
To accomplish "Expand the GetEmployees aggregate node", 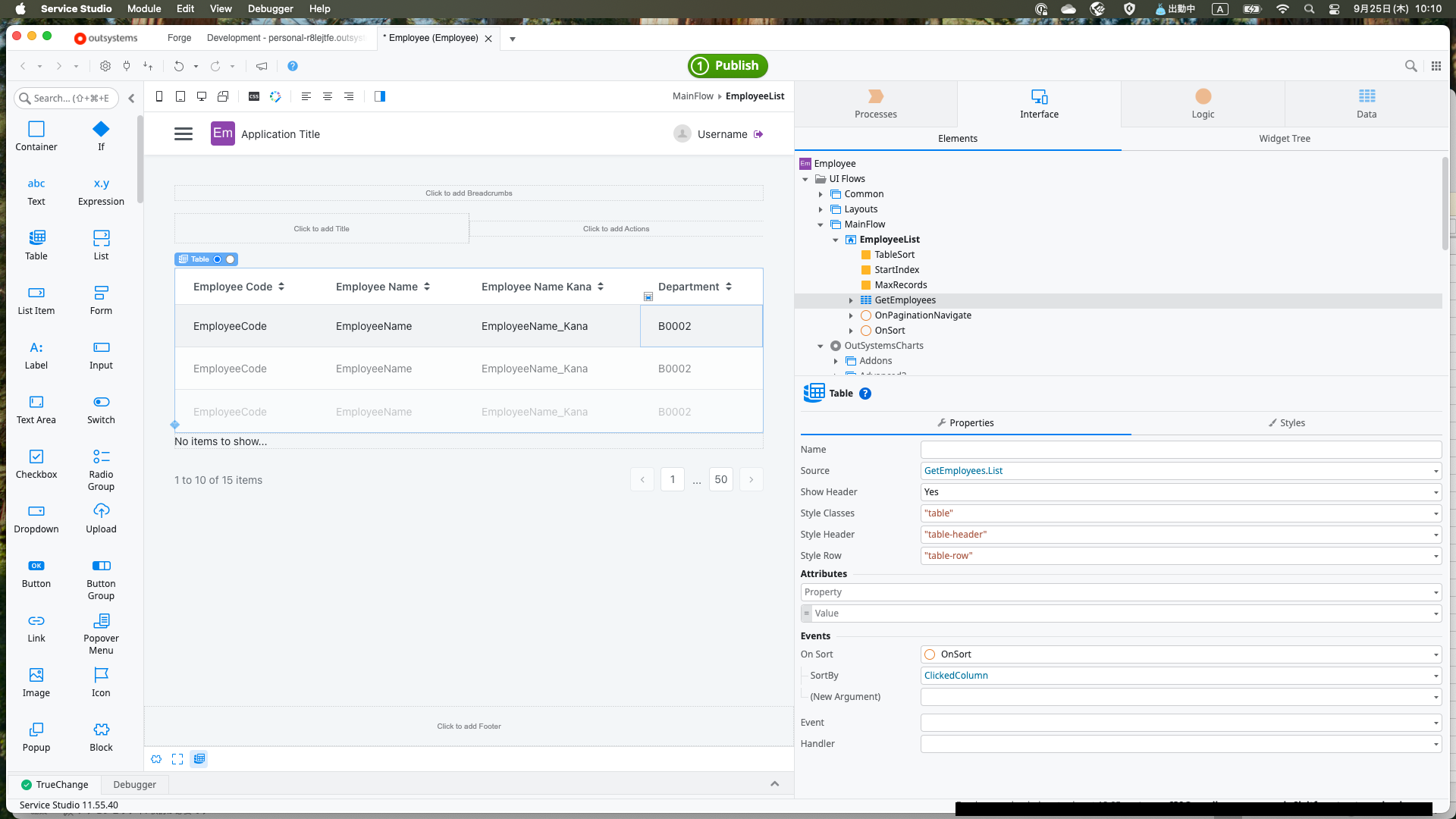I will pyautogui.click(x=851, y=300).
